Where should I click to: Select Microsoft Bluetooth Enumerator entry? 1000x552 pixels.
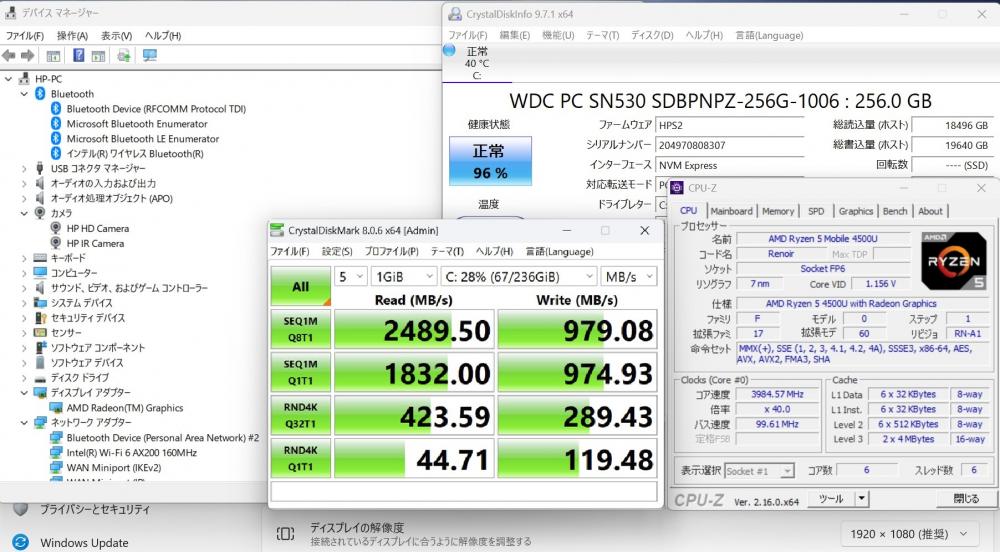[137, 124]
